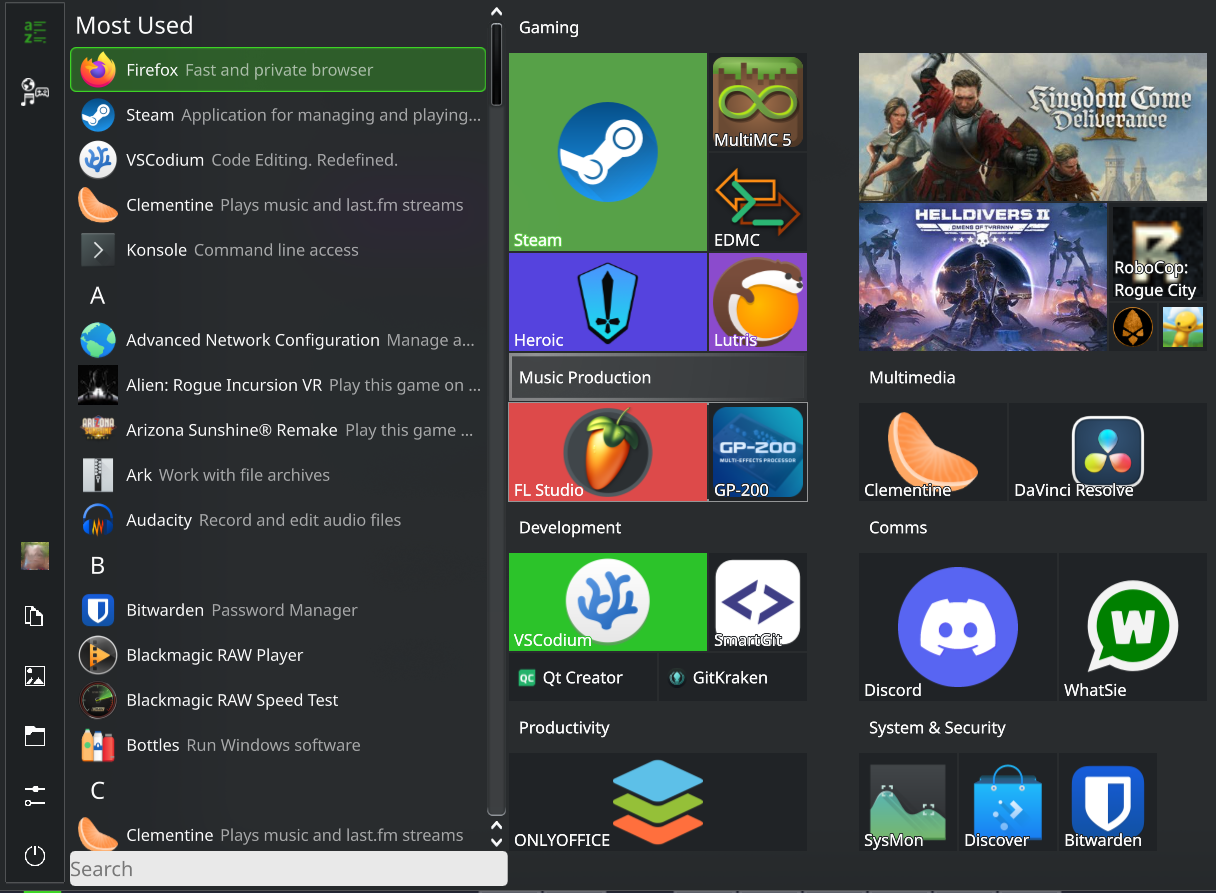Jump to letter C section header
Image resolution: width=1216 pixels, height=893 pixels.
pyautogui.click(x=97, y=791)
